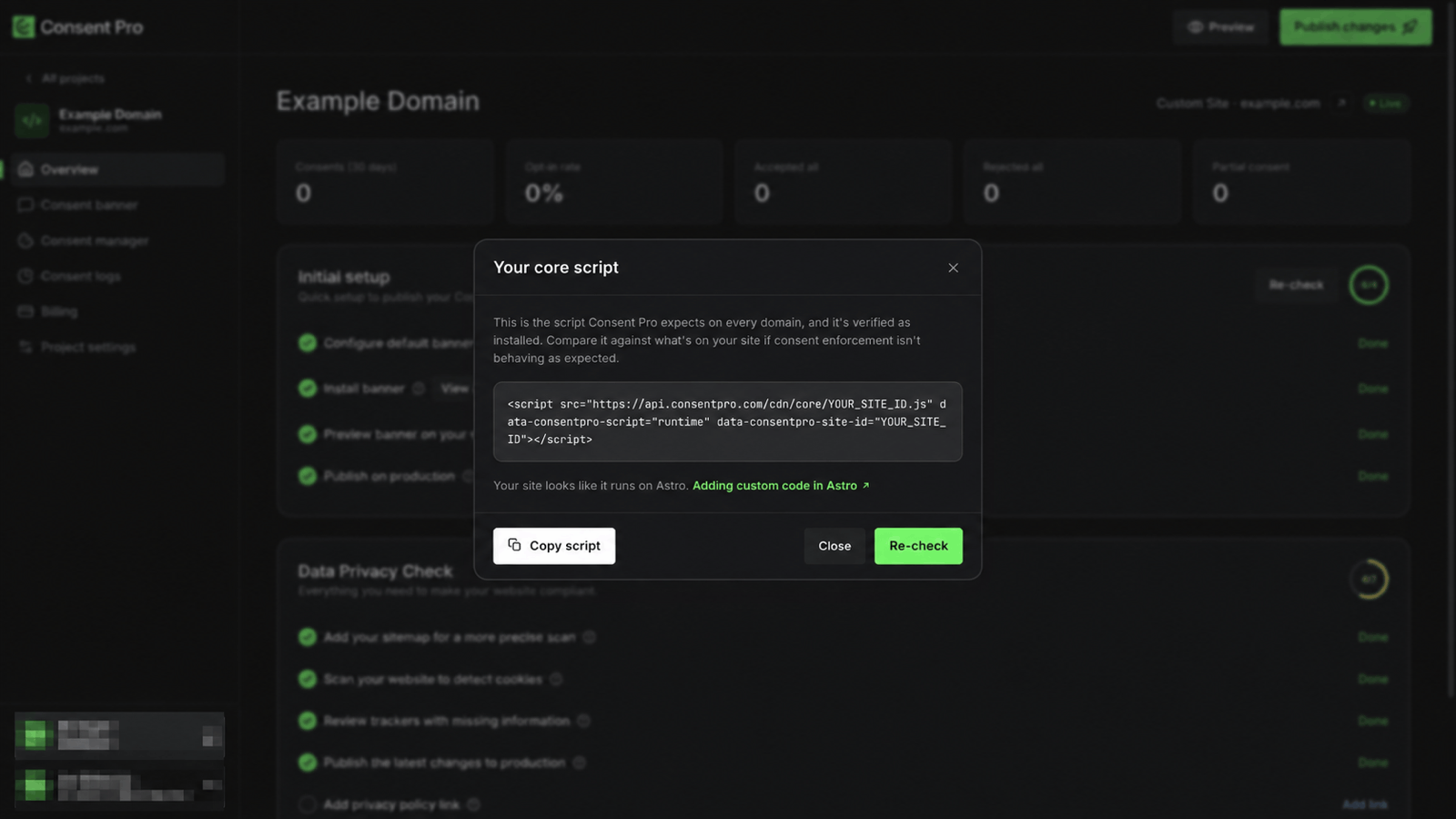Click the Consent banner chat icon
Screen dimensions: 1456x819
pos(25,205)
